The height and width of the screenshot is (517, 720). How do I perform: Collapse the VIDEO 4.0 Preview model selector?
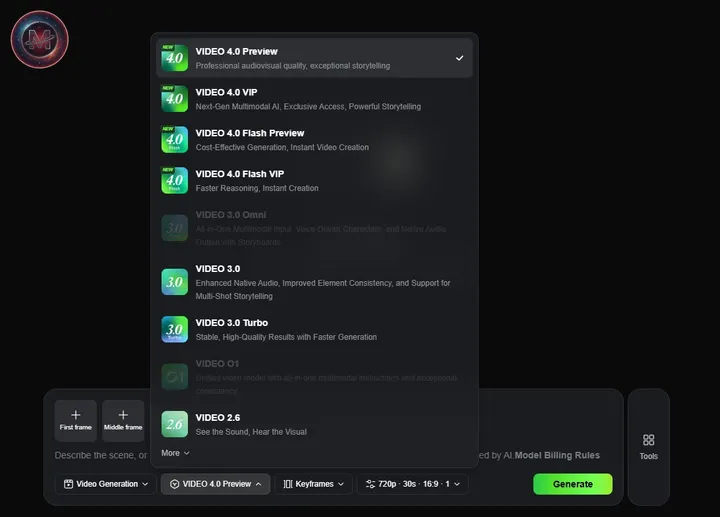215,484
